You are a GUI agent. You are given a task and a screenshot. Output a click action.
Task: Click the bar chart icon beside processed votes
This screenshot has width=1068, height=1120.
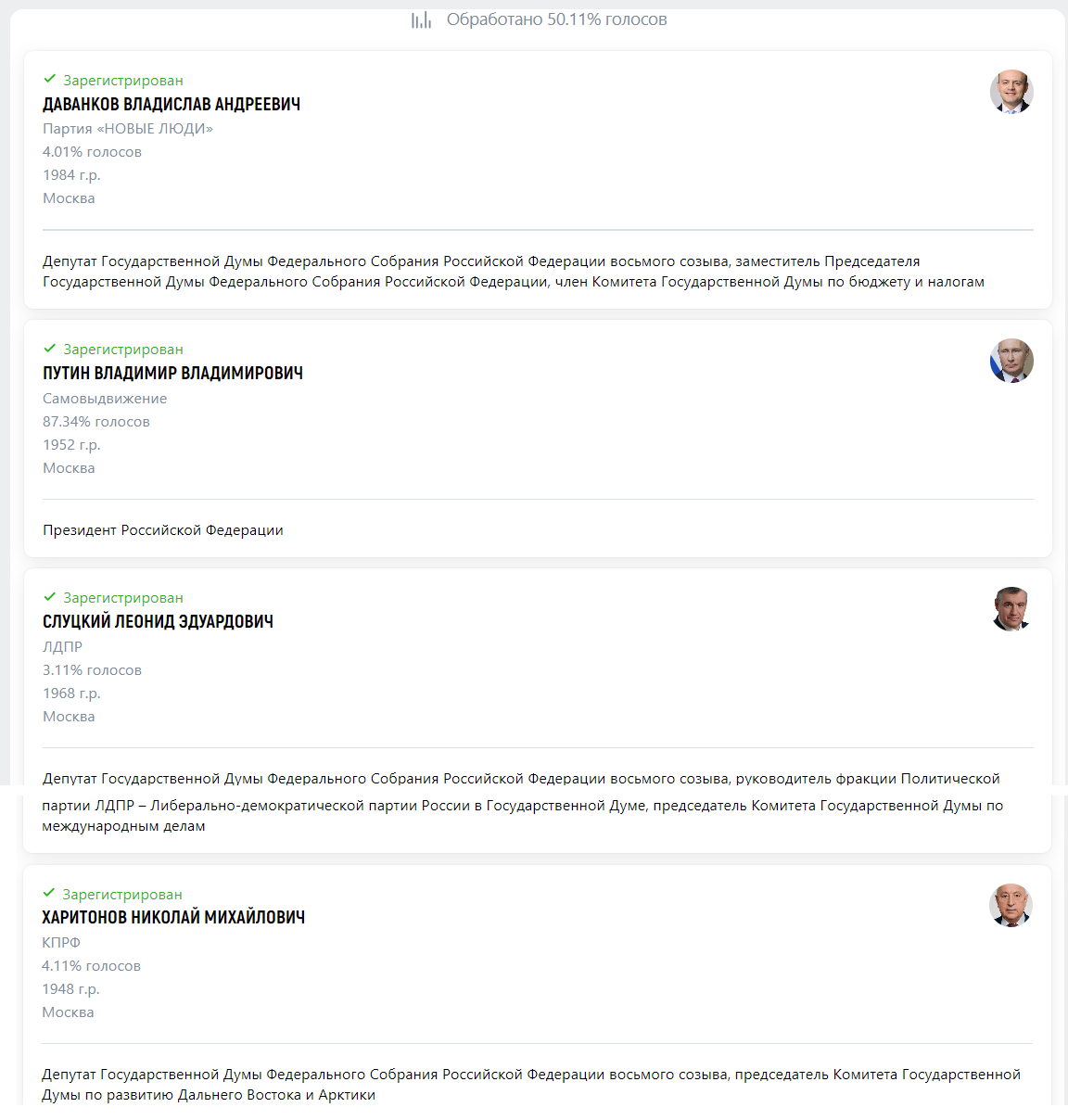click(421, 19)
